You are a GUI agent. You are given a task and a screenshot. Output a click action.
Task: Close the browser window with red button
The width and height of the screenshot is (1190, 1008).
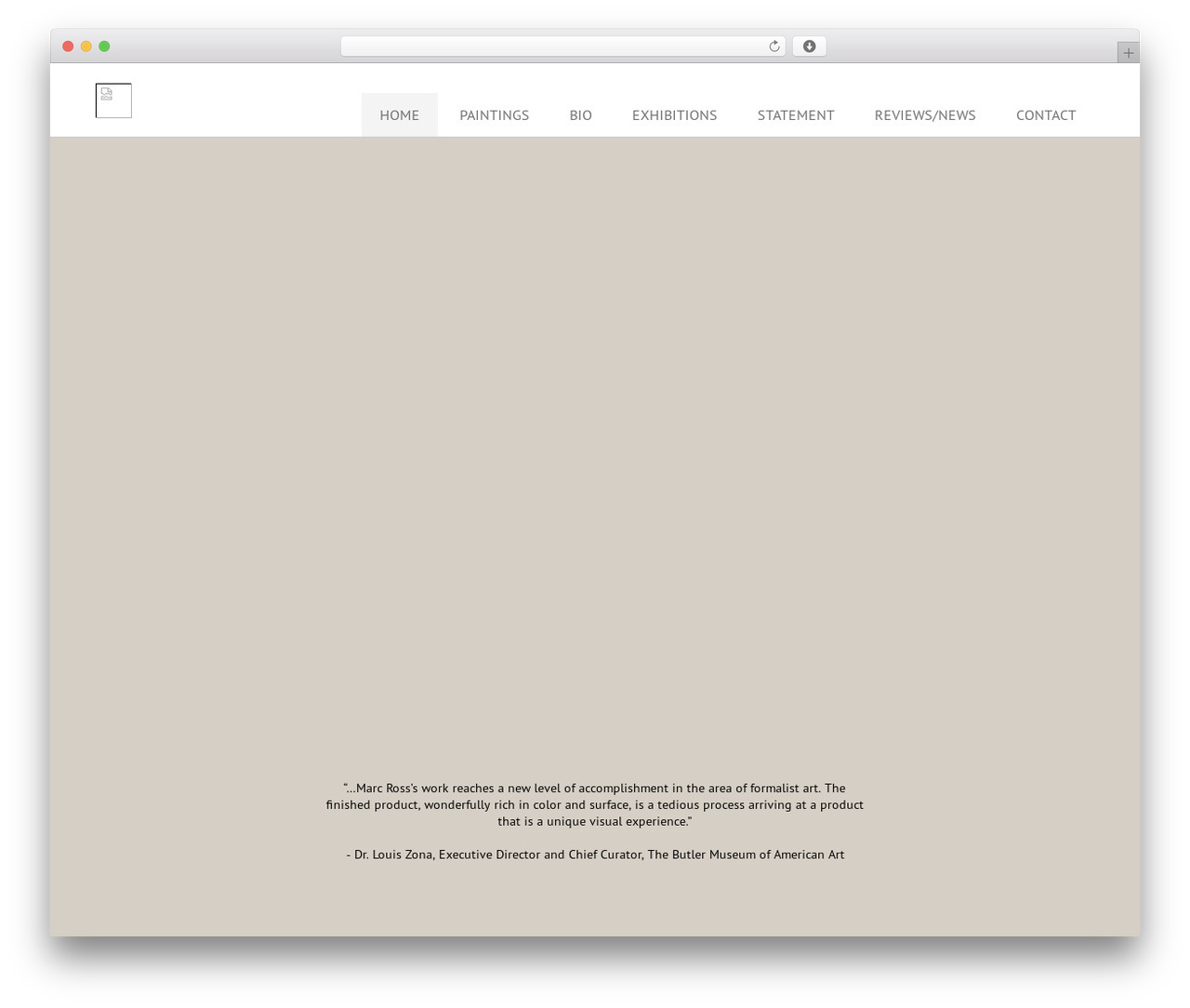tap(68, 46)
